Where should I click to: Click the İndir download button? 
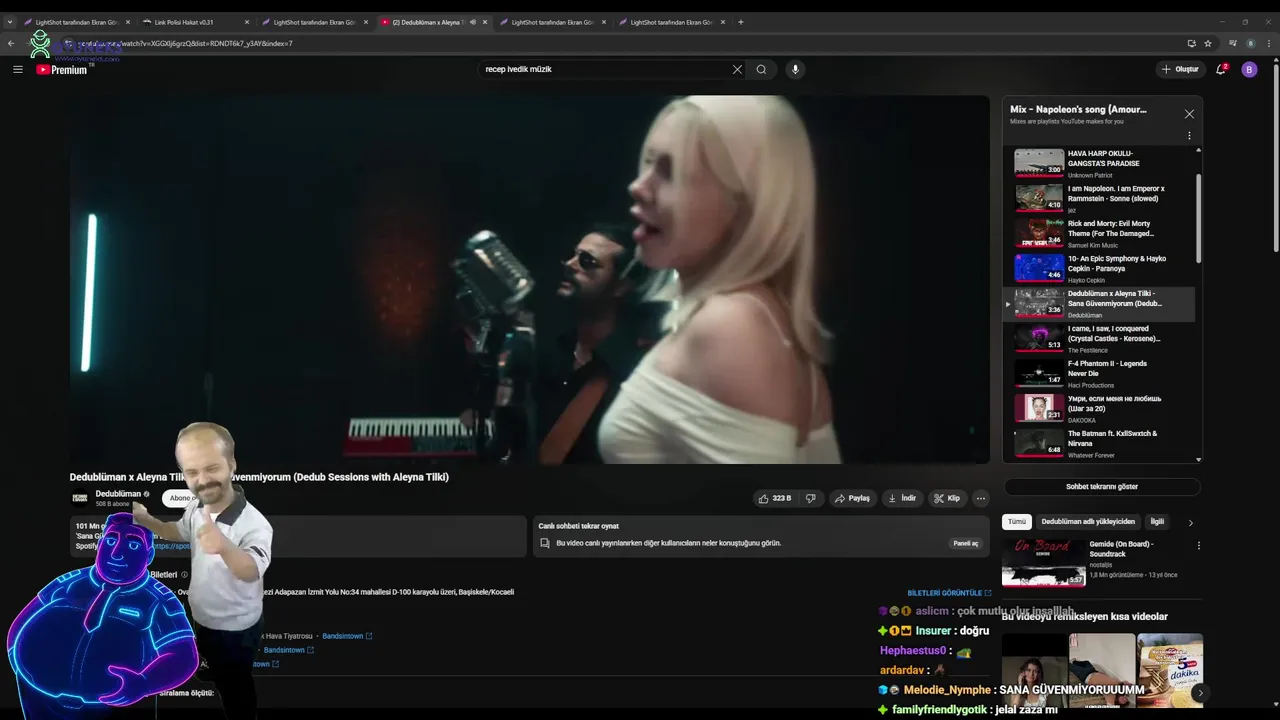(x=901, y=498)
